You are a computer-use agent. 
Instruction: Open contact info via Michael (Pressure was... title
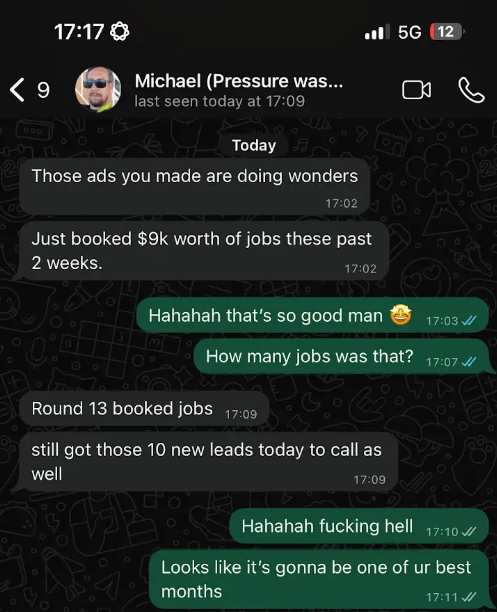coord(239,81)
